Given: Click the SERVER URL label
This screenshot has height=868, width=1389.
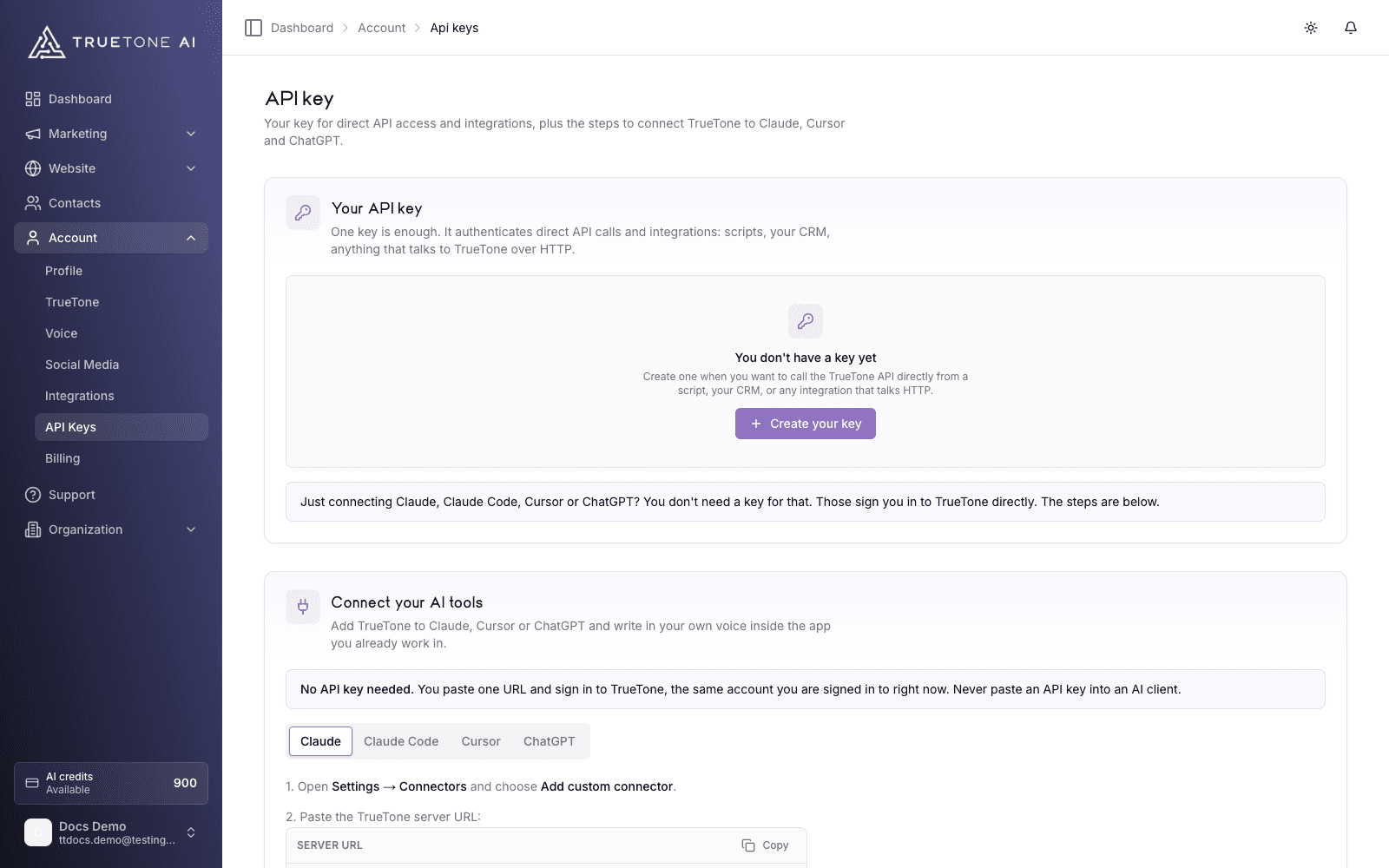Looking at the screenshot, I should tap(330, 845).
